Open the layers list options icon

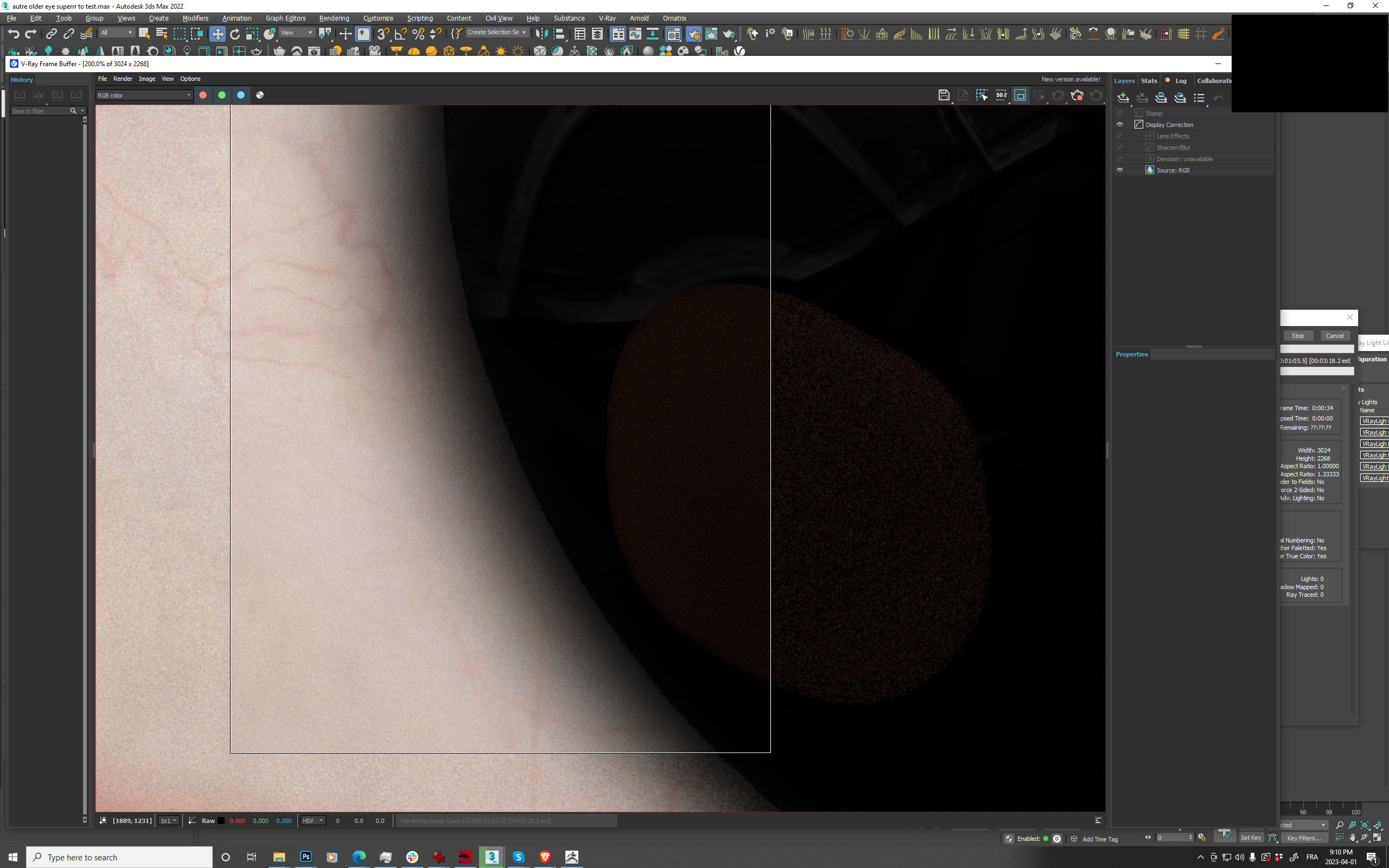click(1199, 98)
